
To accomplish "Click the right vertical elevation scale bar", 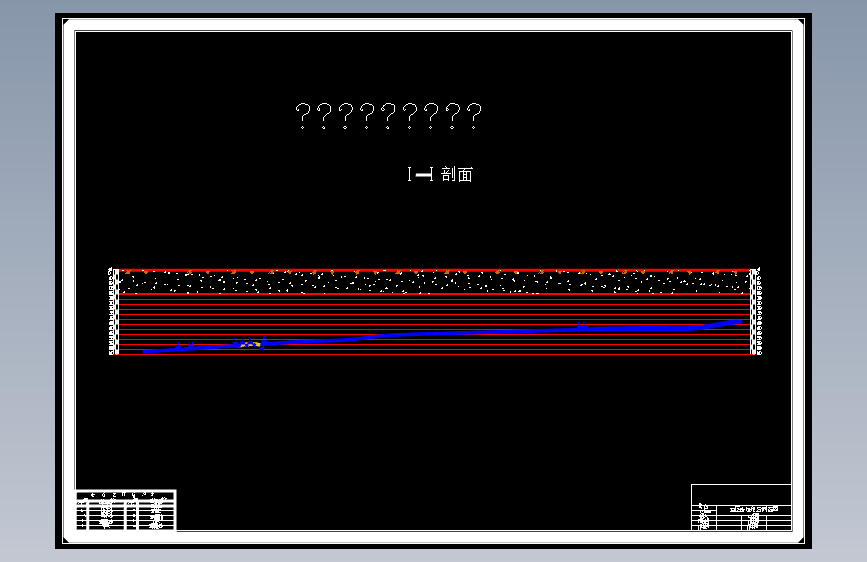I will pyautogui.click(x=755, y=311).
